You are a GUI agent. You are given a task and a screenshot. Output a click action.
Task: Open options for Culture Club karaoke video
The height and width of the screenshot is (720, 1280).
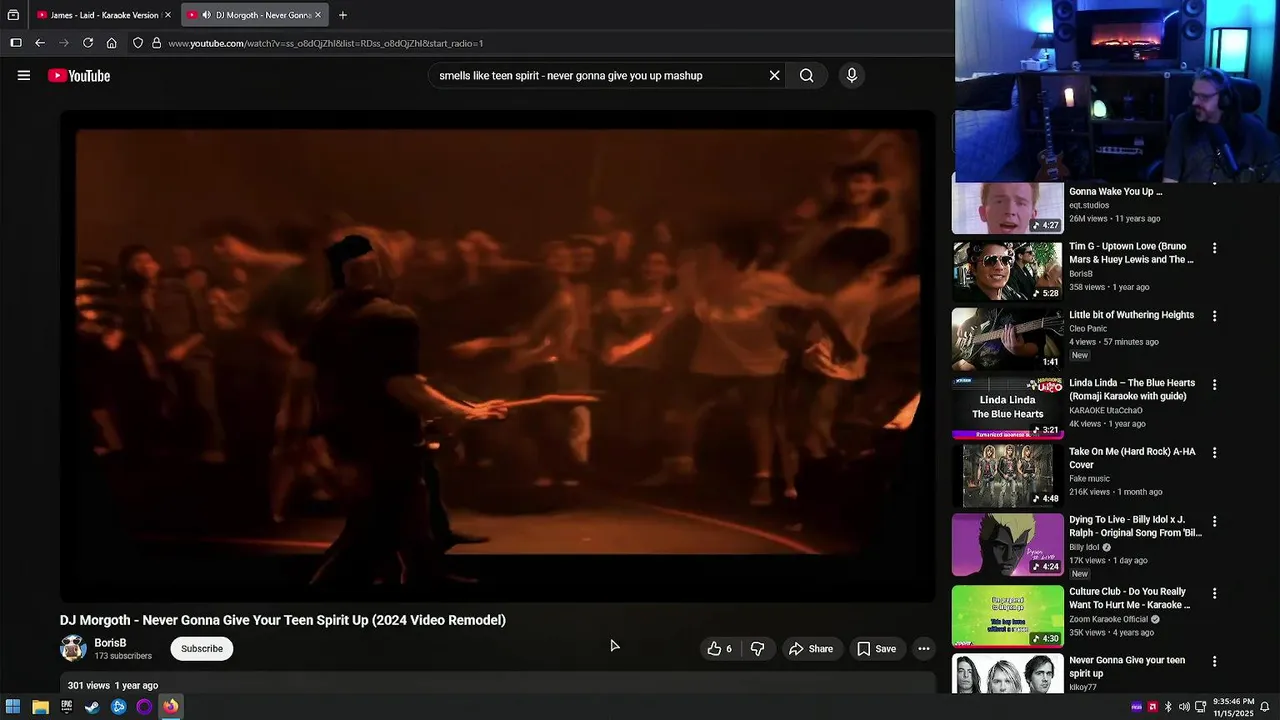[x=1215, y=593]
